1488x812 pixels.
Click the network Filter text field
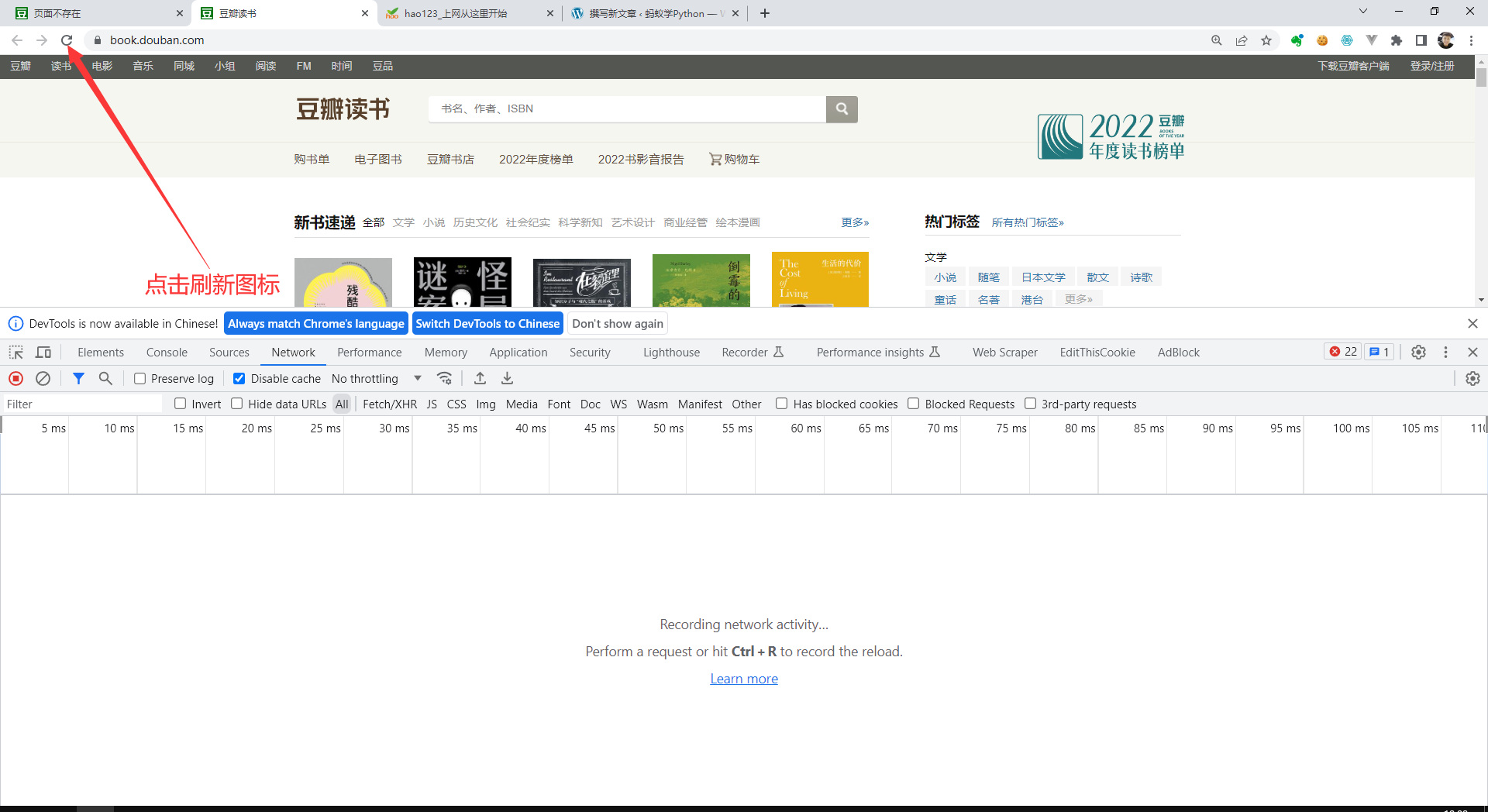pos(81,404)
